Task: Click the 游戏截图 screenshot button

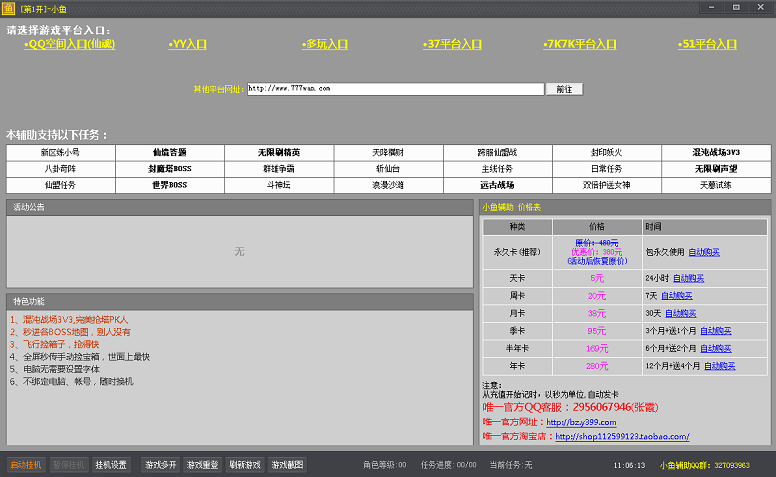Action: 287,465
